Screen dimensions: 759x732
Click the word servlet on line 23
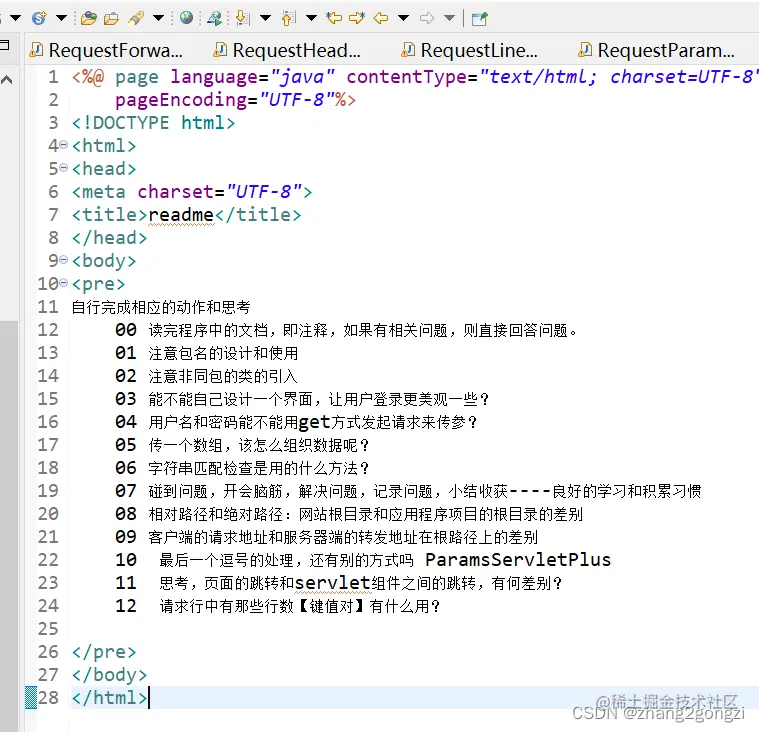[333, 582]
